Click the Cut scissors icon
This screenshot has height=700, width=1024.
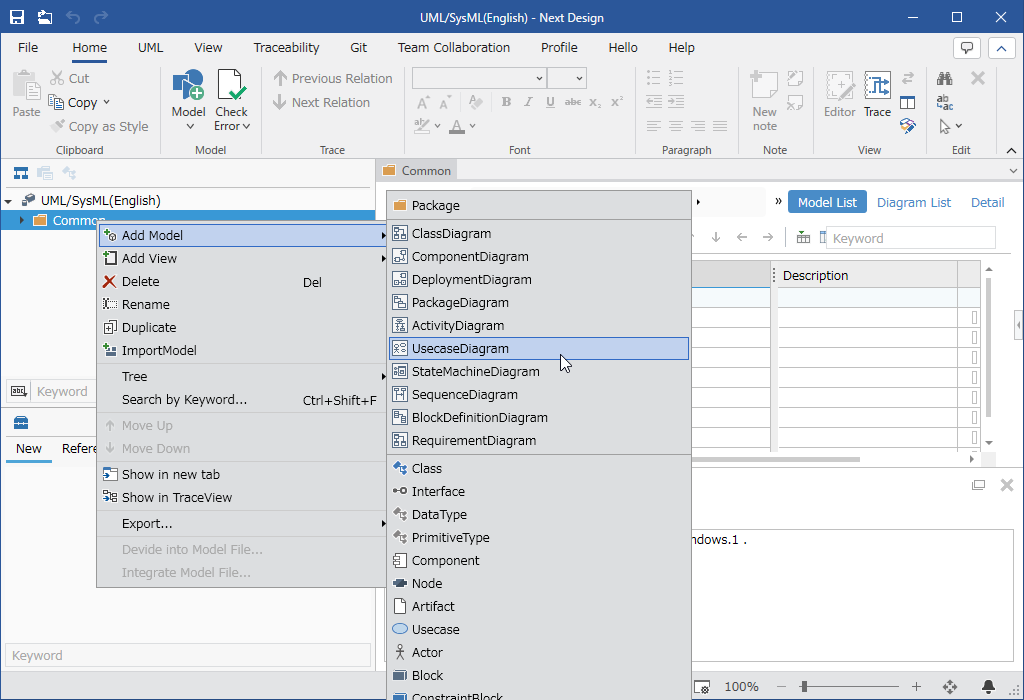57,78
